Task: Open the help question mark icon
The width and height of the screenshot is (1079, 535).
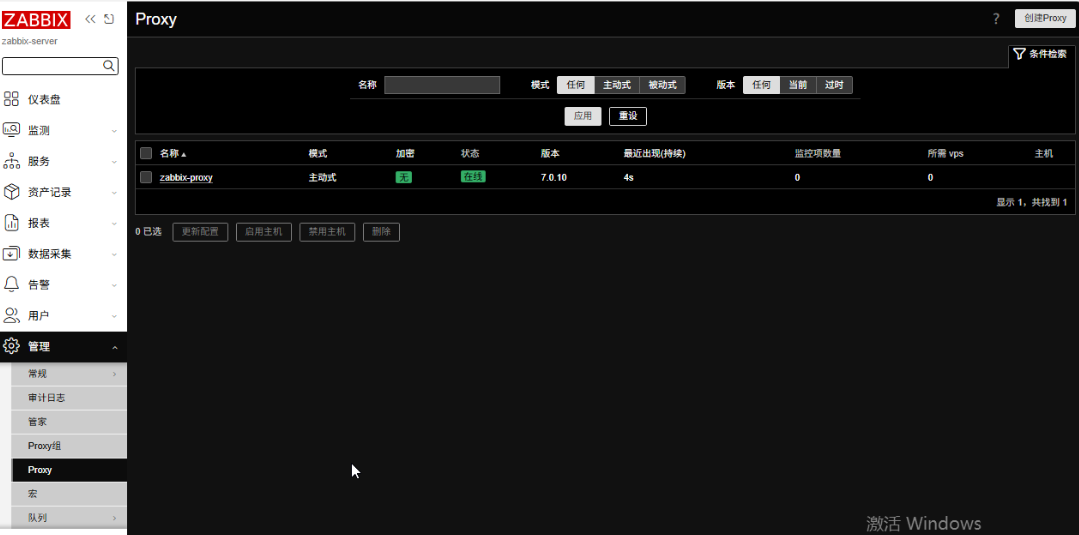Action: tap(996, 19)
